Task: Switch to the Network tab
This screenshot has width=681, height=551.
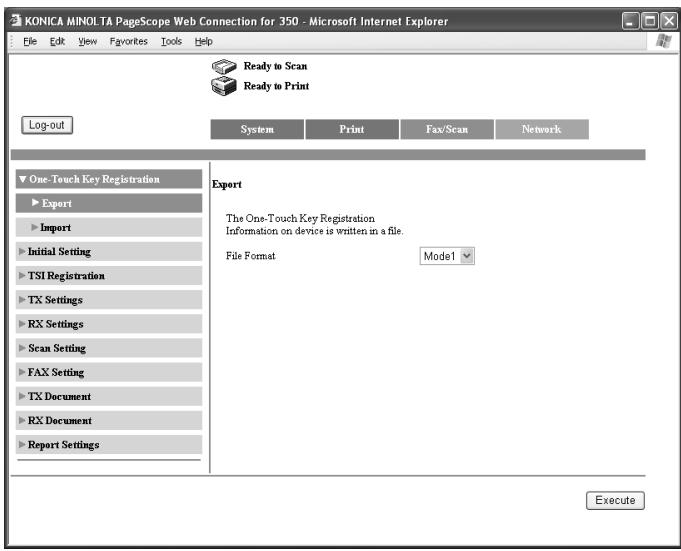Action: 542,129
